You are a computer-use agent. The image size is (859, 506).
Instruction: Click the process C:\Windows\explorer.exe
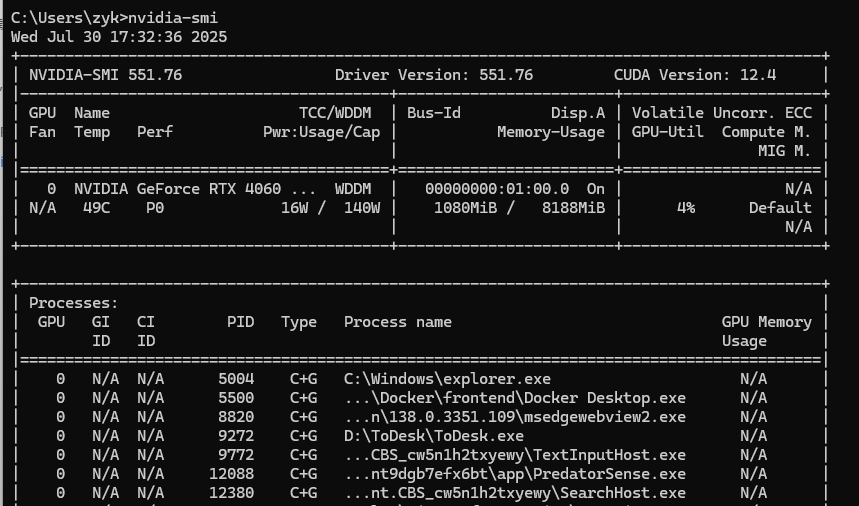coord(448,379)
